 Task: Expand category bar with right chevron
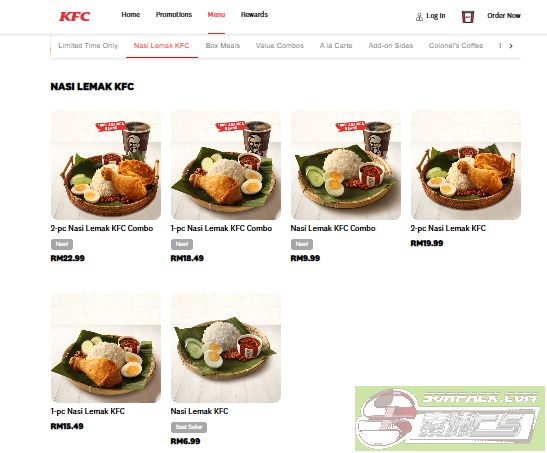[x=511, y=46]
